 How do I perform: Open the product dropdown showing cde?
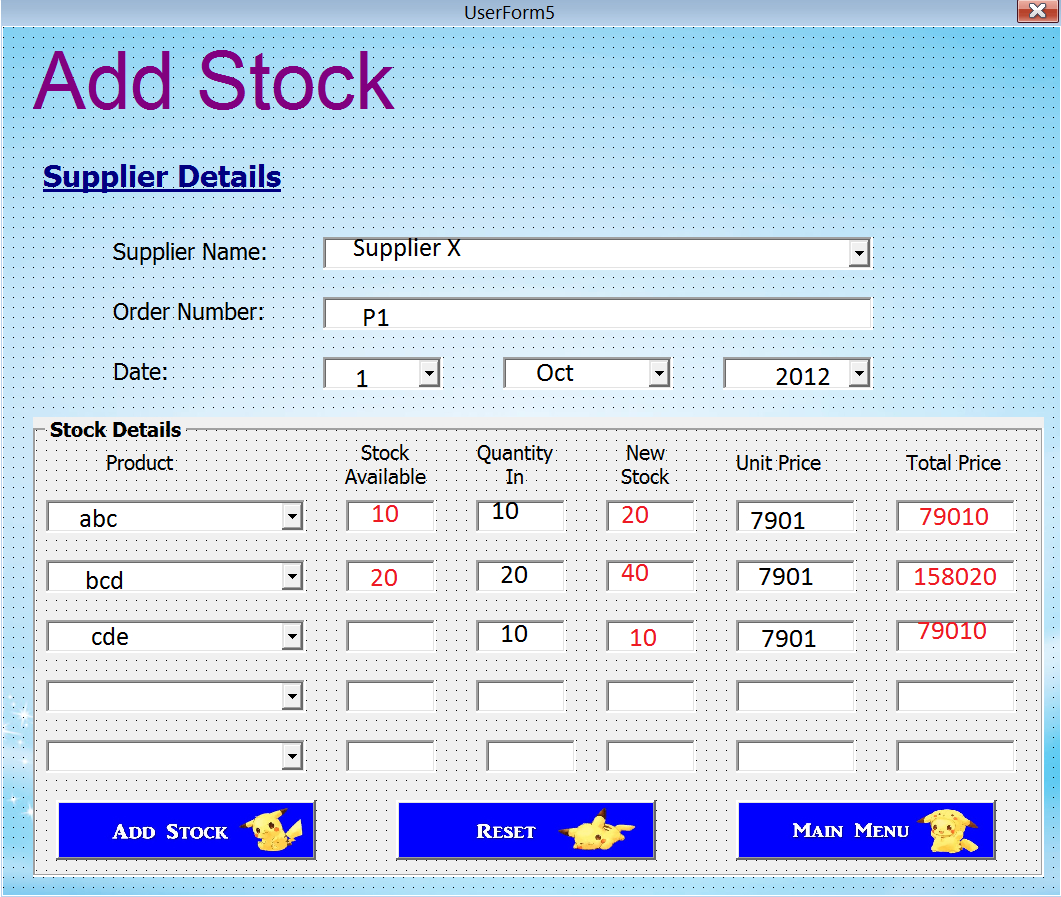pos(292,636)
